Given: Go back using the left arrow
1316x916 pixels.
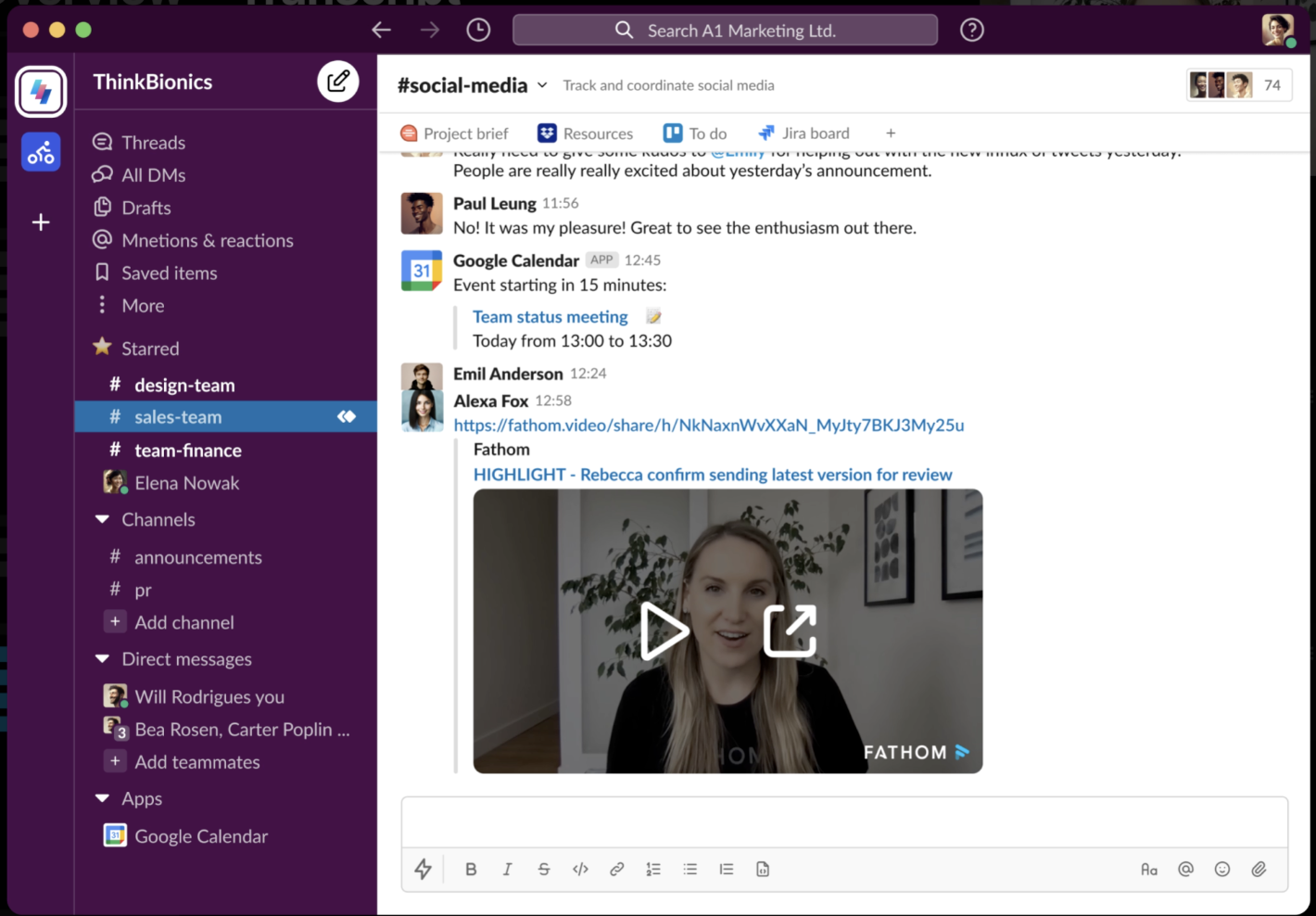Looking at the screenshot, I should tap(381, 30).
